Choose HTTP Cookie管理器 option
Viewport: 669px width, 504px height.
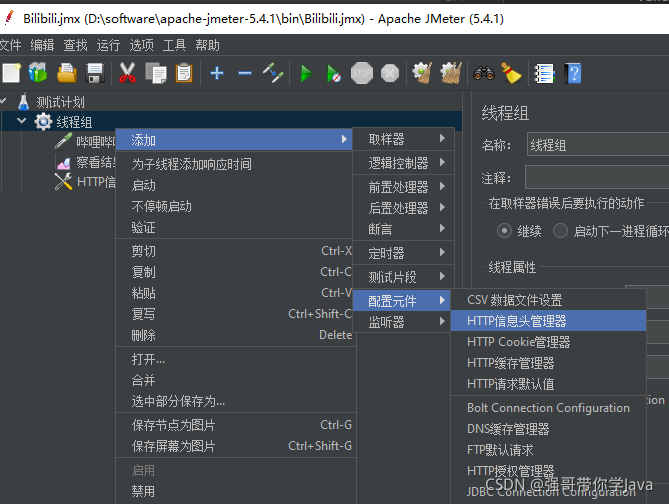click(x=548, y=341)
